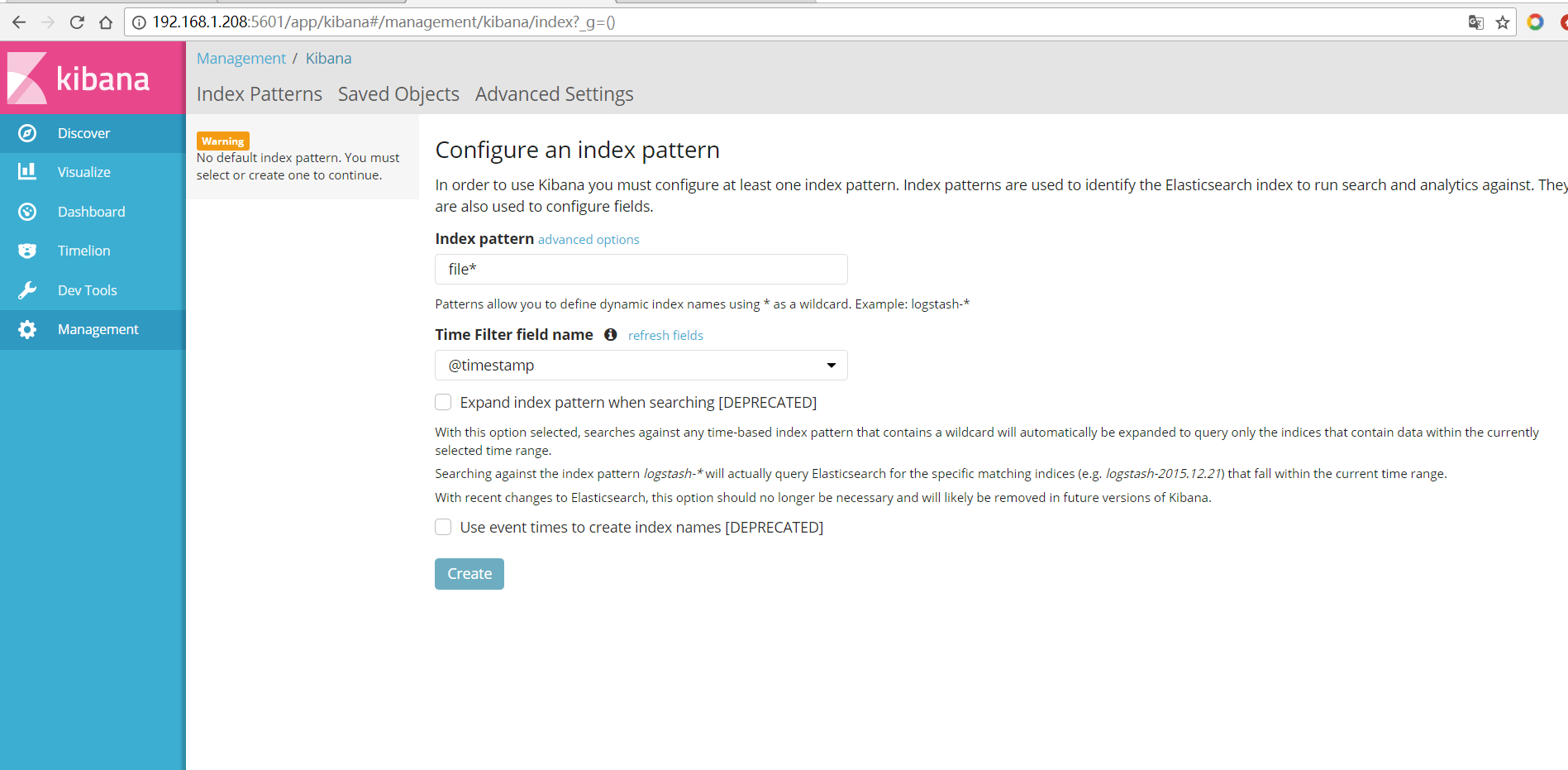Select Discover in the sidebar

(x=93, y=133)
